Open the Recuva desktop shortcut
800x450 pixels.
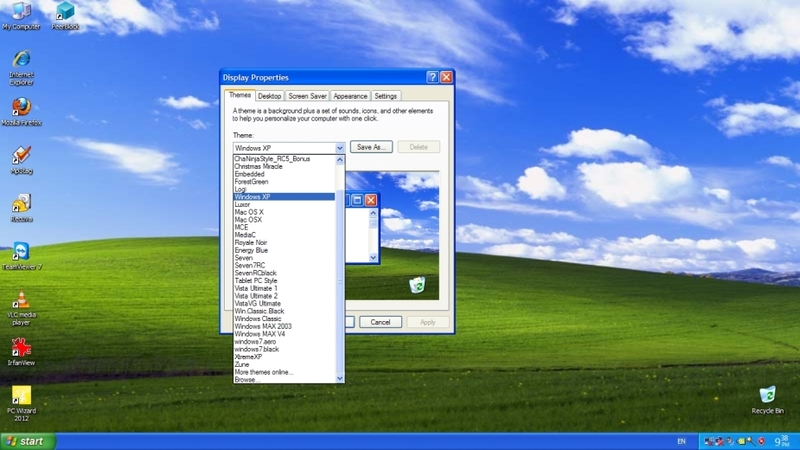click(x=21, y=208)
